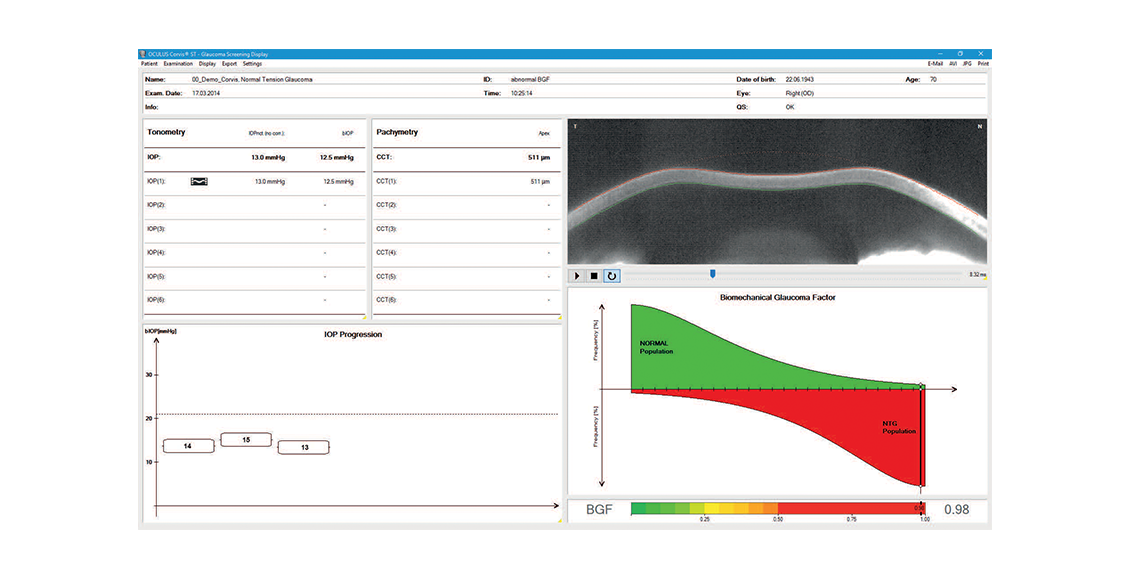Click the BGF marker on the distribution chart

click(x=921, y=387)
